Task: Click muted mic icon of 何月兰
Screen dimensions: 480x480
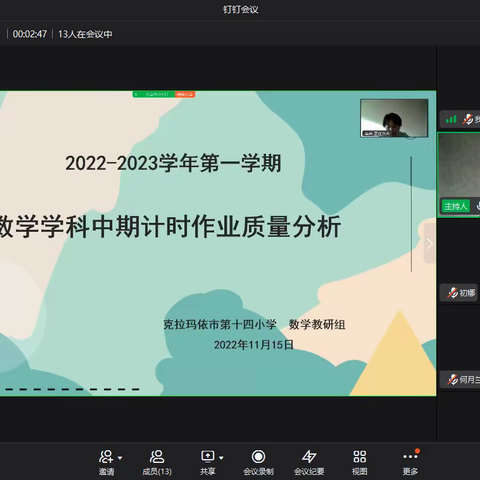Action: (x=452, y=379)
